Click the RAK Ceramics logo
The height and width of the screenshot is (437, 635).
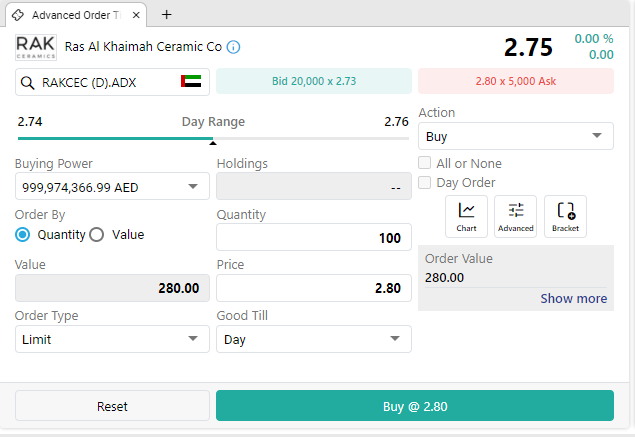point(36,47)
